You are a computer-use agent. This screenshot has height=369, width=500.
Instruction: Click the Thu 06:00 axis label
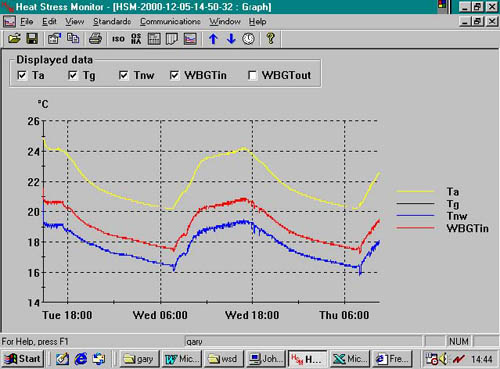click(x=344, y=315)
